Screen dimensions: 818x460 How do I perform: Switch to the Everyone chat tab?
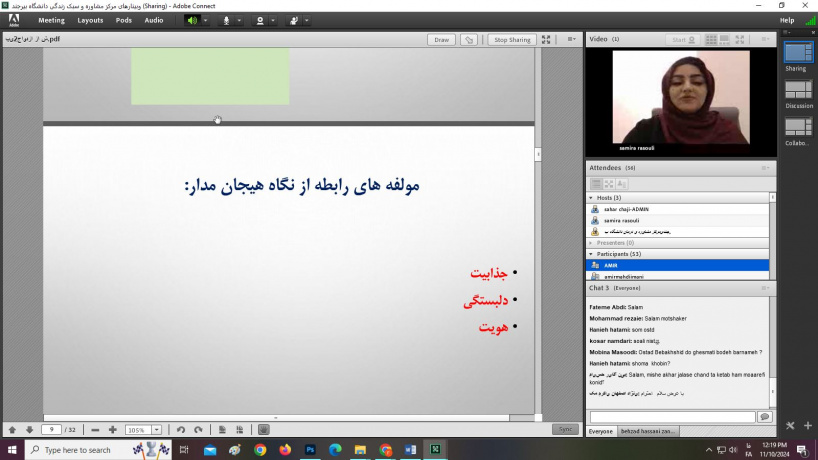(600, 431)
